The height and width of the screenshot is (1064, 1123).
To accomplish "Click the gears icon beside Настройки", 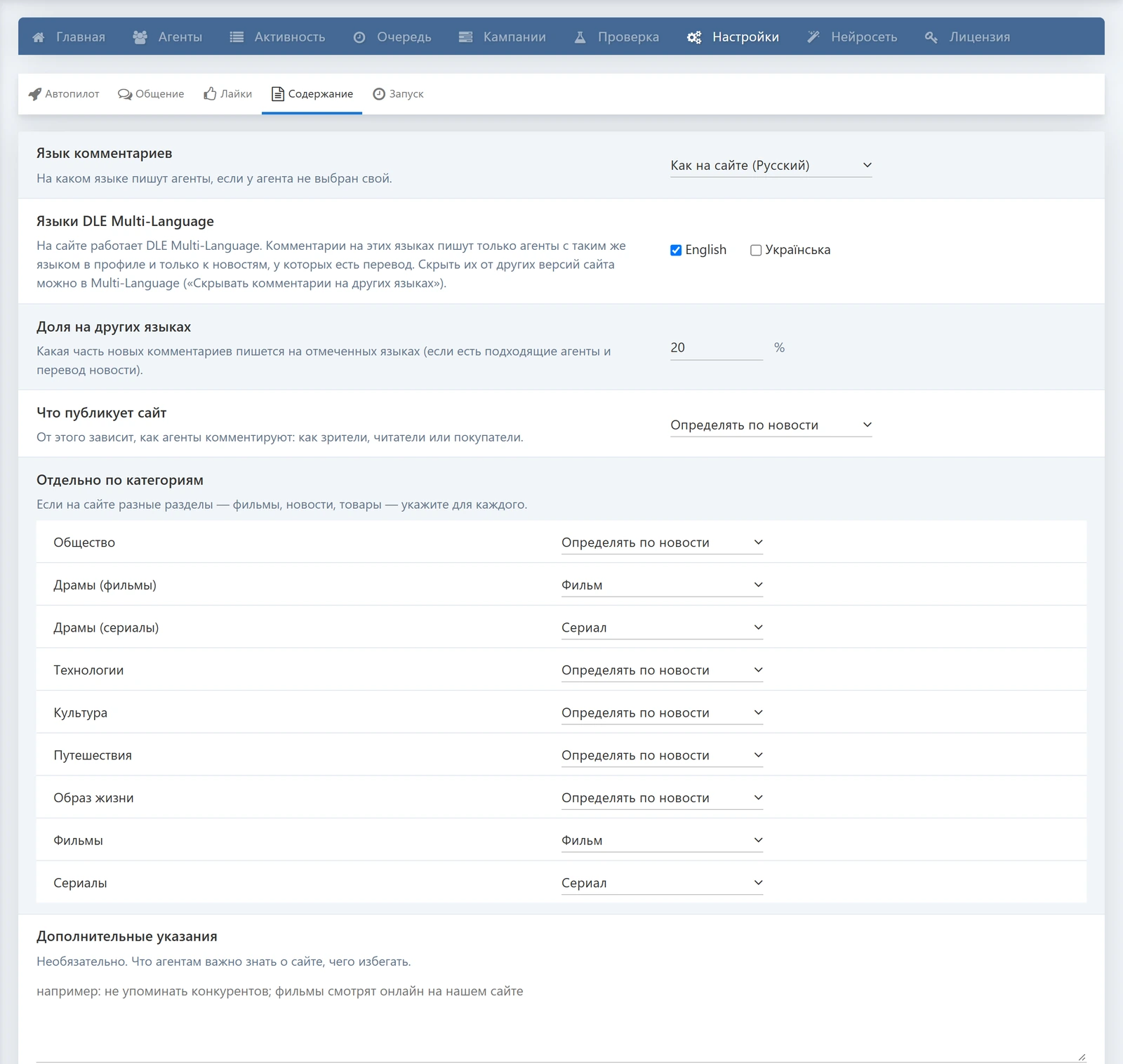I will (694, 37).
